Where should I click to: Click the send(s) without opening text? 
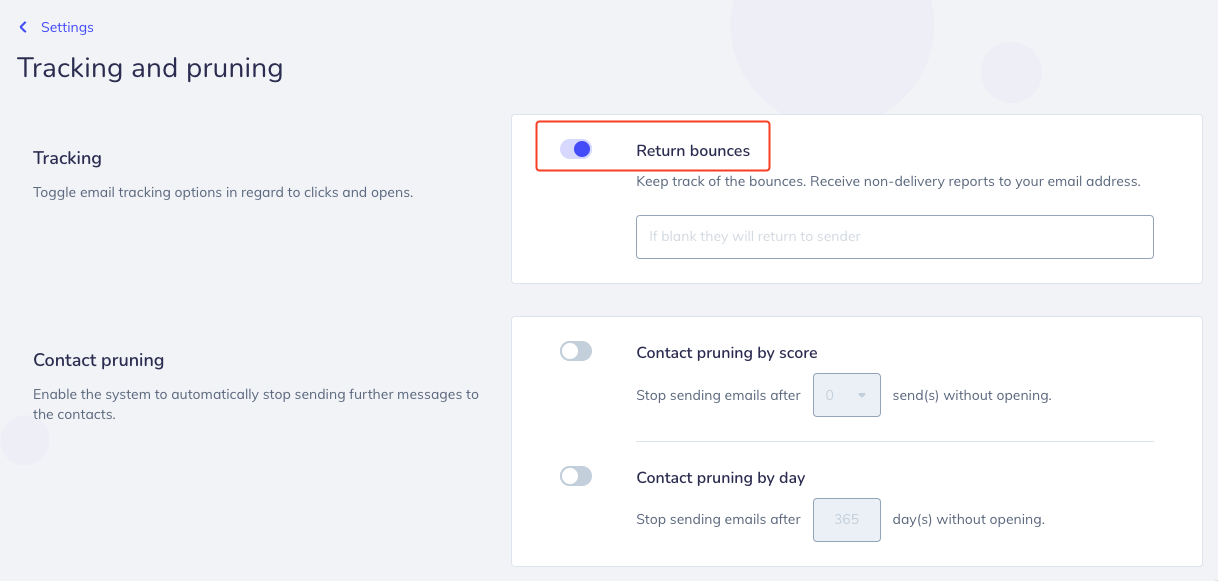[972, 395]
